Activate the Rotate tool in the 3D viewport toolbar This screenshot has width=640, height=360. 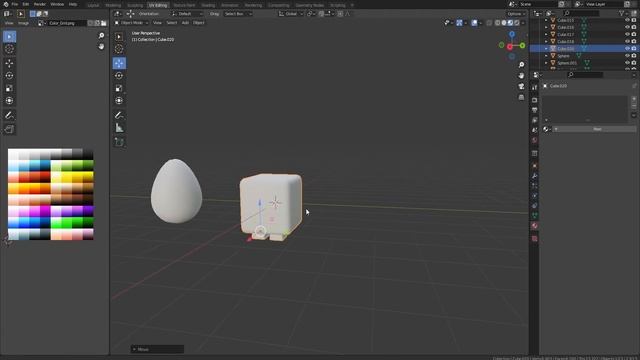[x=119, y=76]
